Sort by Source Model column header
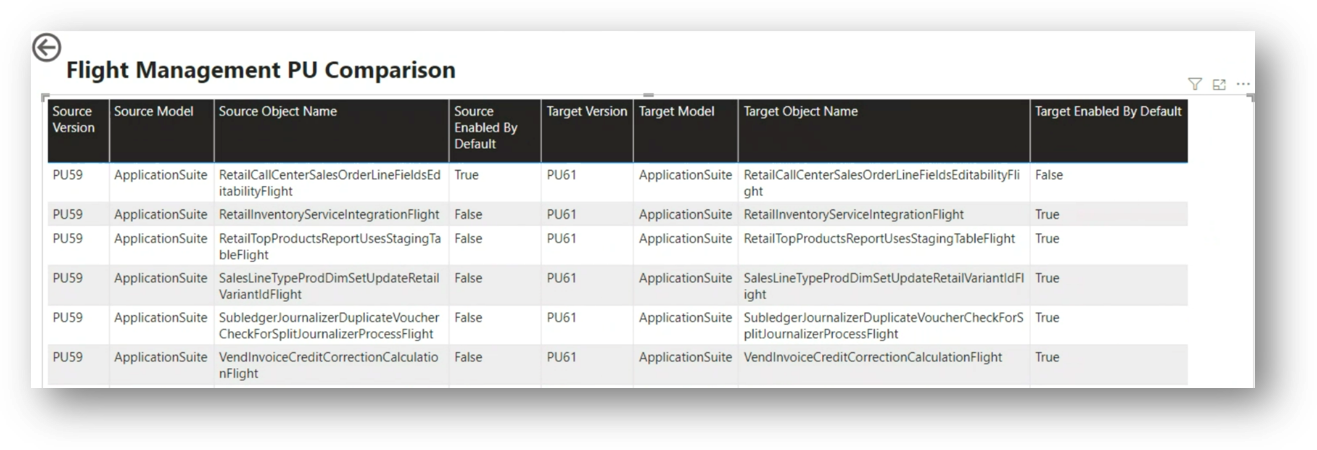The height and width of the screenshot is (450, 1317). [154, 112]
